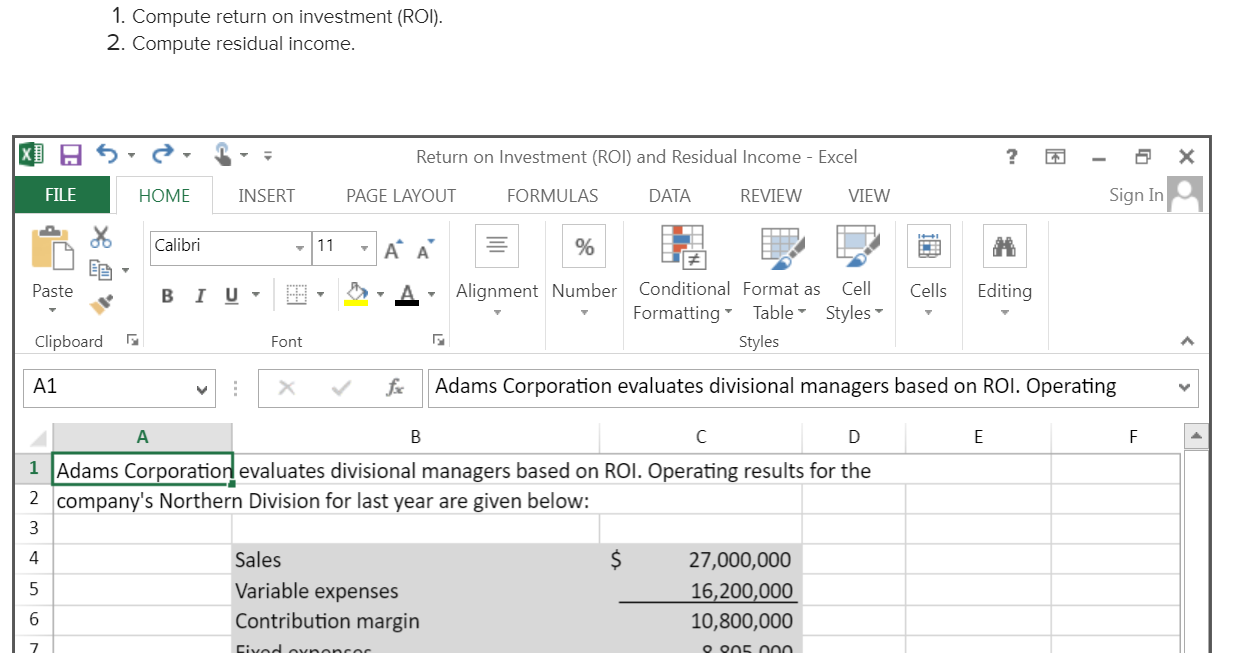The image size is (1260, 656).
Task: Apply cell borders icon
Action: (296, 295)
